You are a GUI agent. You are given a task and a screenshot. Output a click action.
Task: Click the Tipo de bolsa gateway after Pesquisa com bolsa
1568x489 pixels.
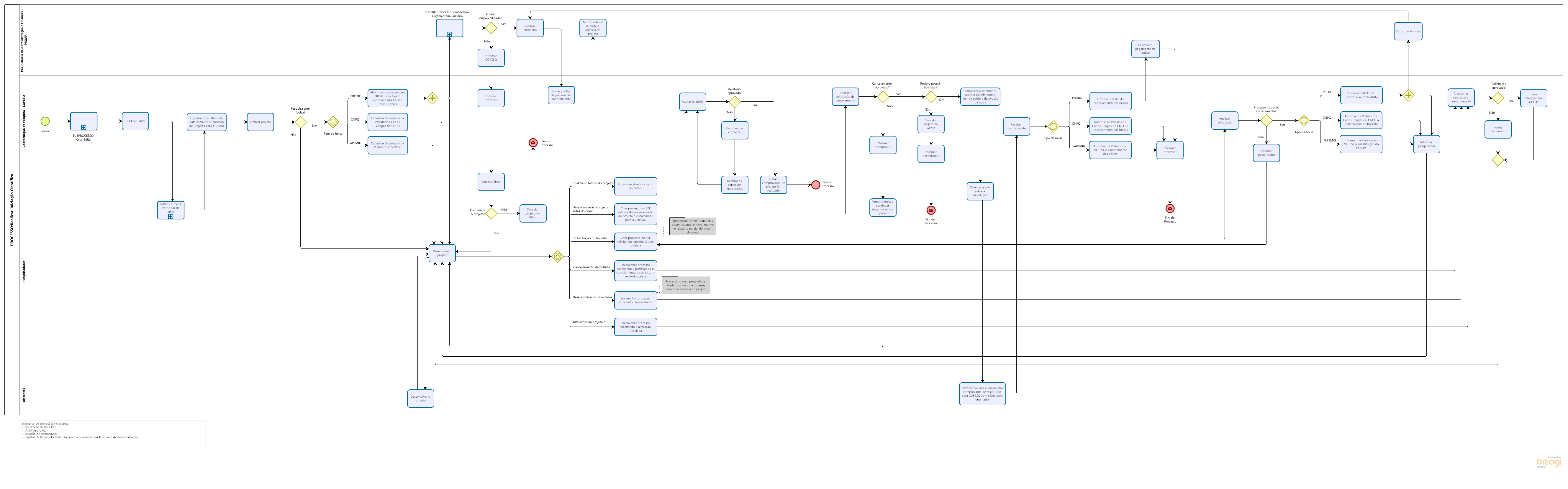(x=333, y=122)
